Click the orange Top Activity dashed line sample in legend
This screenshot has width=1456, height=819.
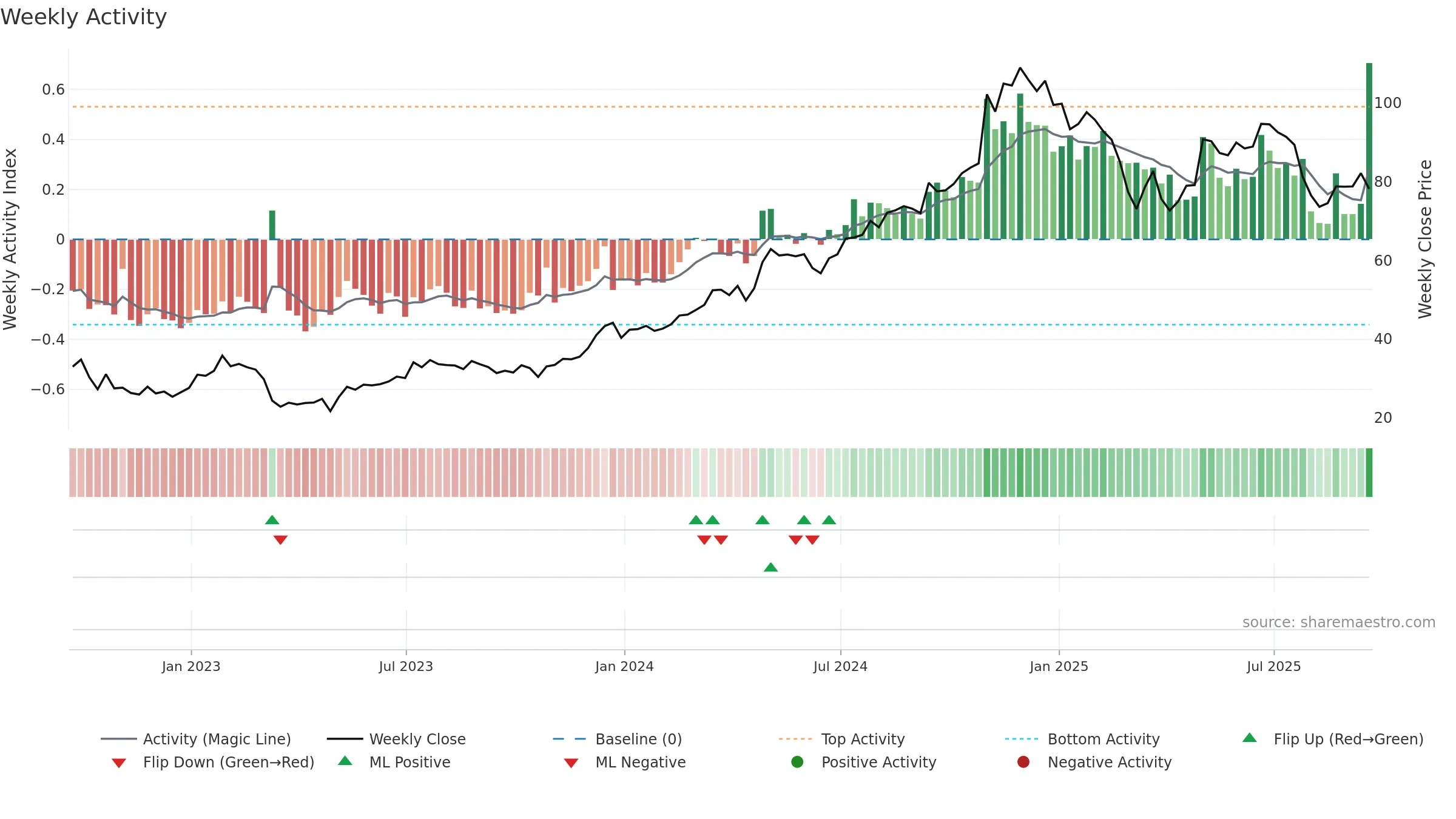coord(795,739)
